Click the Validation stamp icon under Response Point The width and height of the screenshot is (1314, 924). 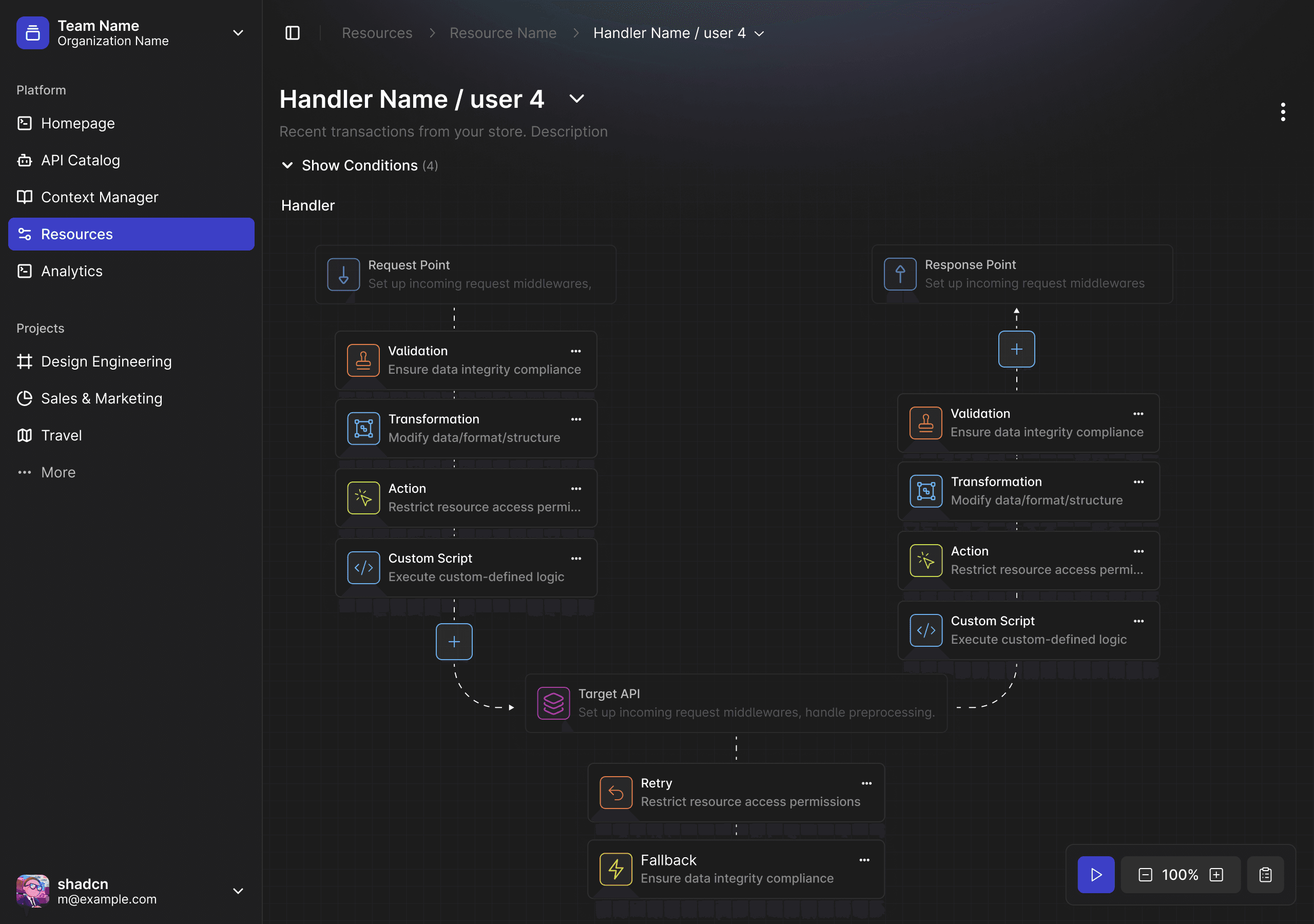click(926, 423)
